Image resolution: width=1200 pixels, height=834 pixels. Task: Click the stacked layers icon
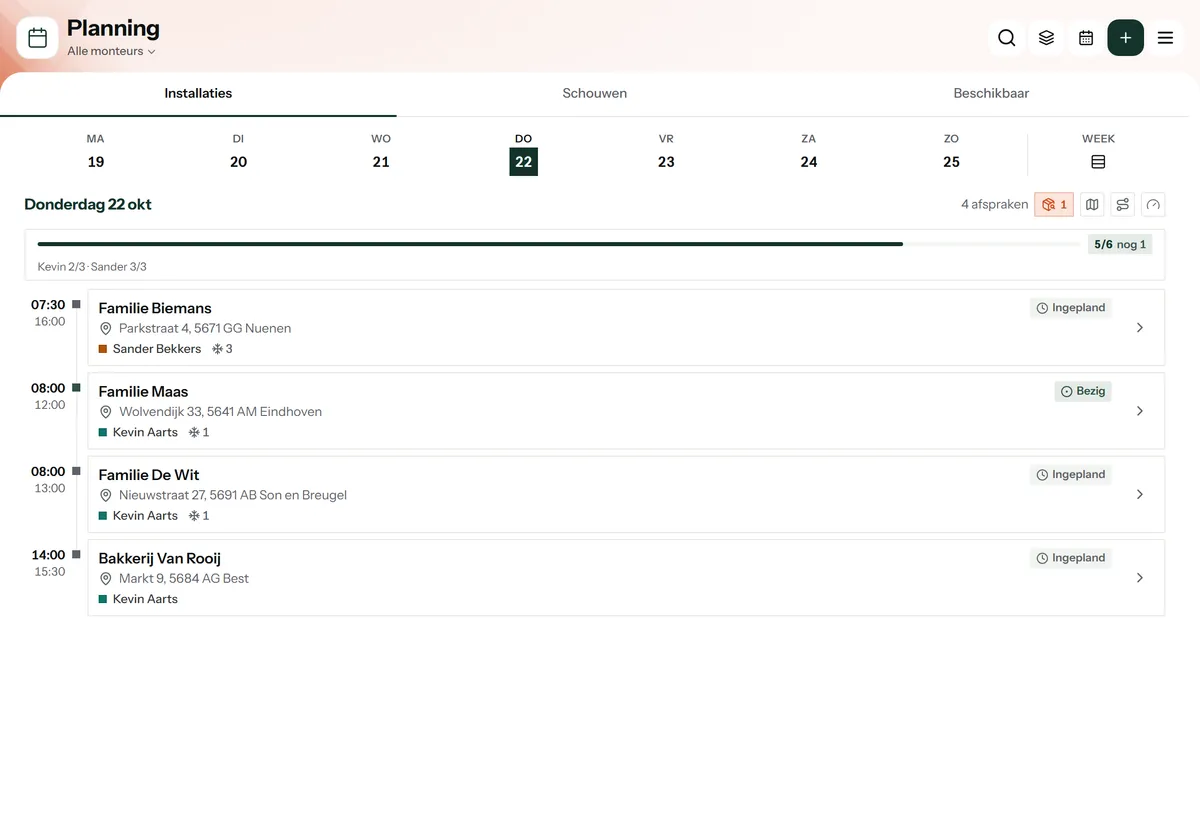coord(1046,38)
